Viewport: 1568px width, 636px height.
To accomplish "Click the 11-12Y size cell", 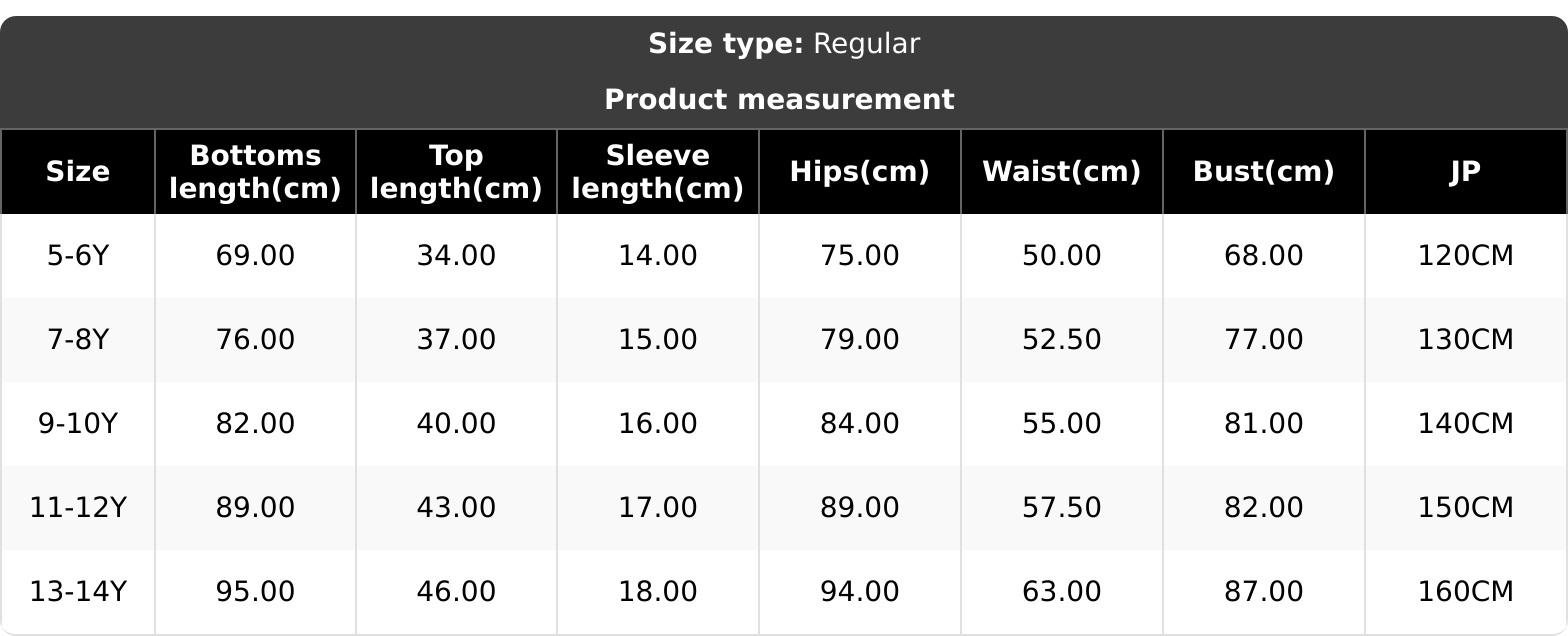I will tap(78, 508).
